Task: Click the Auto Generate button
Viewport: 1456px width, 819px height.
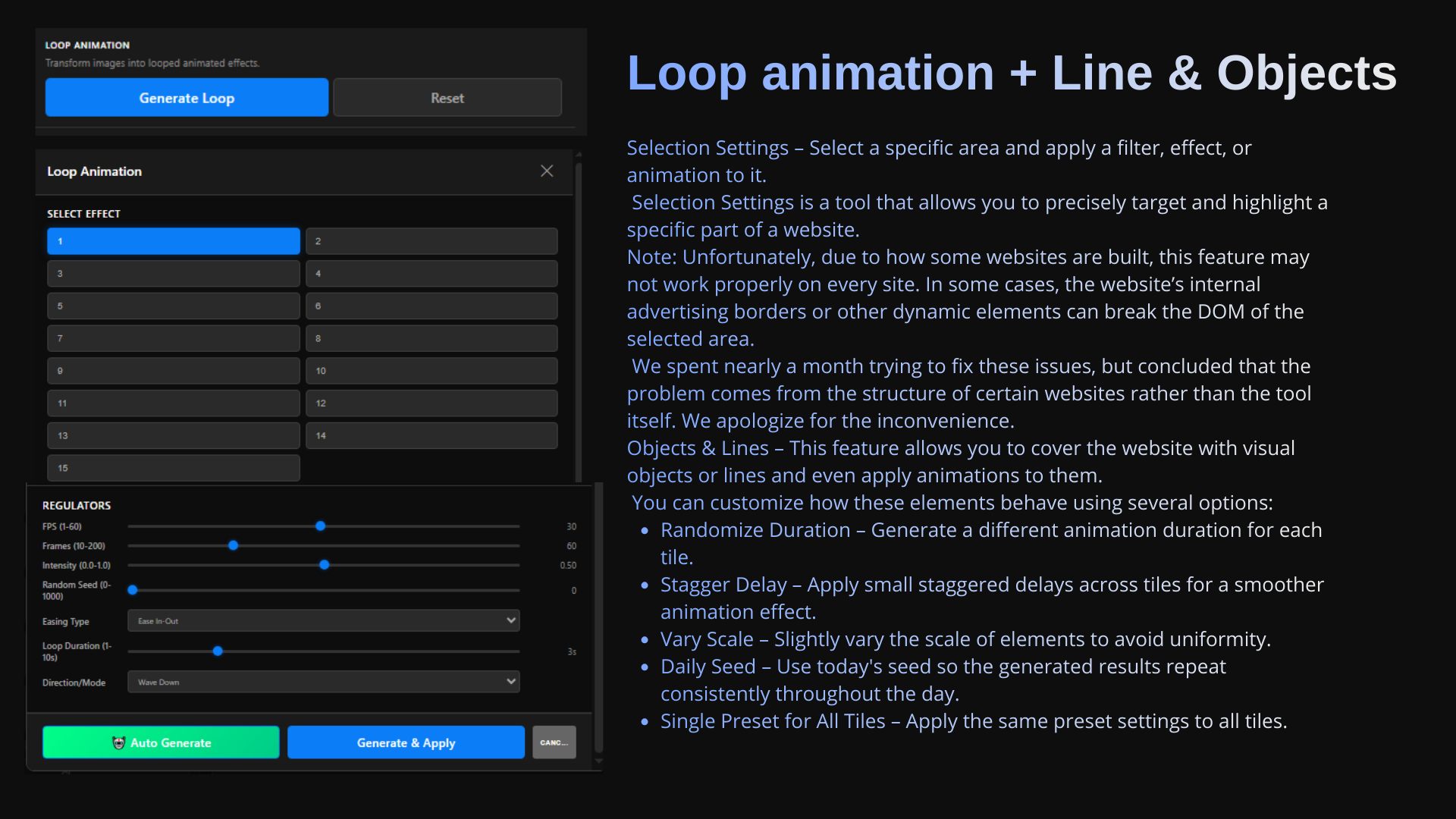Action: [x=161, y=742]
